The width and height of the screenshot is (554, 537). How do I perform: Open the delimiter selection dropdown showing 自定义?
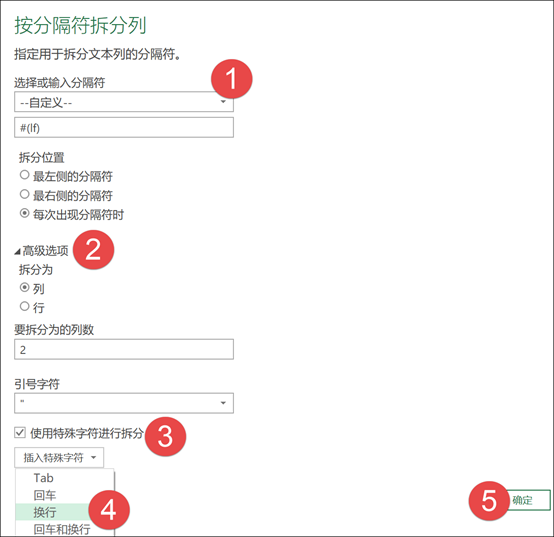[124, 102]
